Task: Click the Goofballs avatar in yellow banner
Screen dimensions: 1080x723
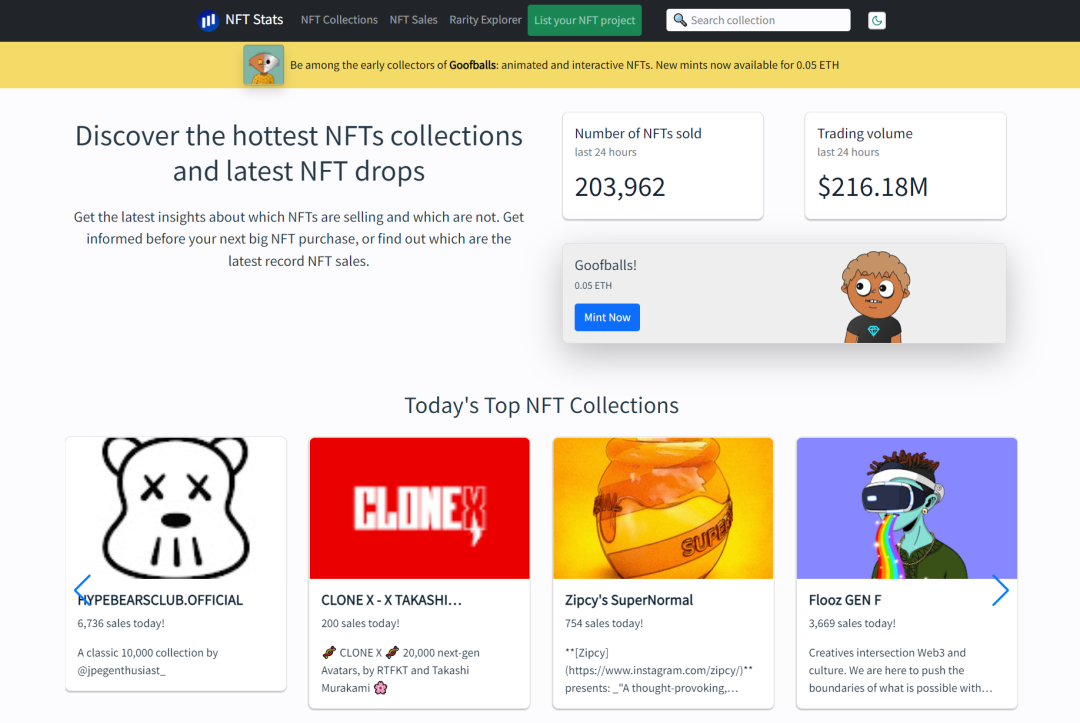Action: [x=264, y=65]
